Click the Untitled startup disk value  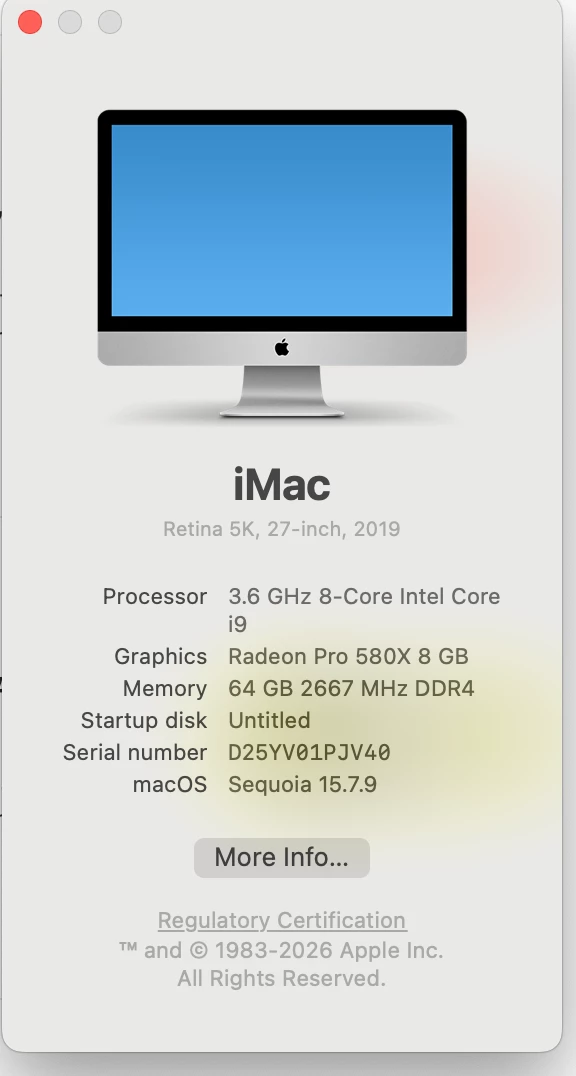(269, 720)
